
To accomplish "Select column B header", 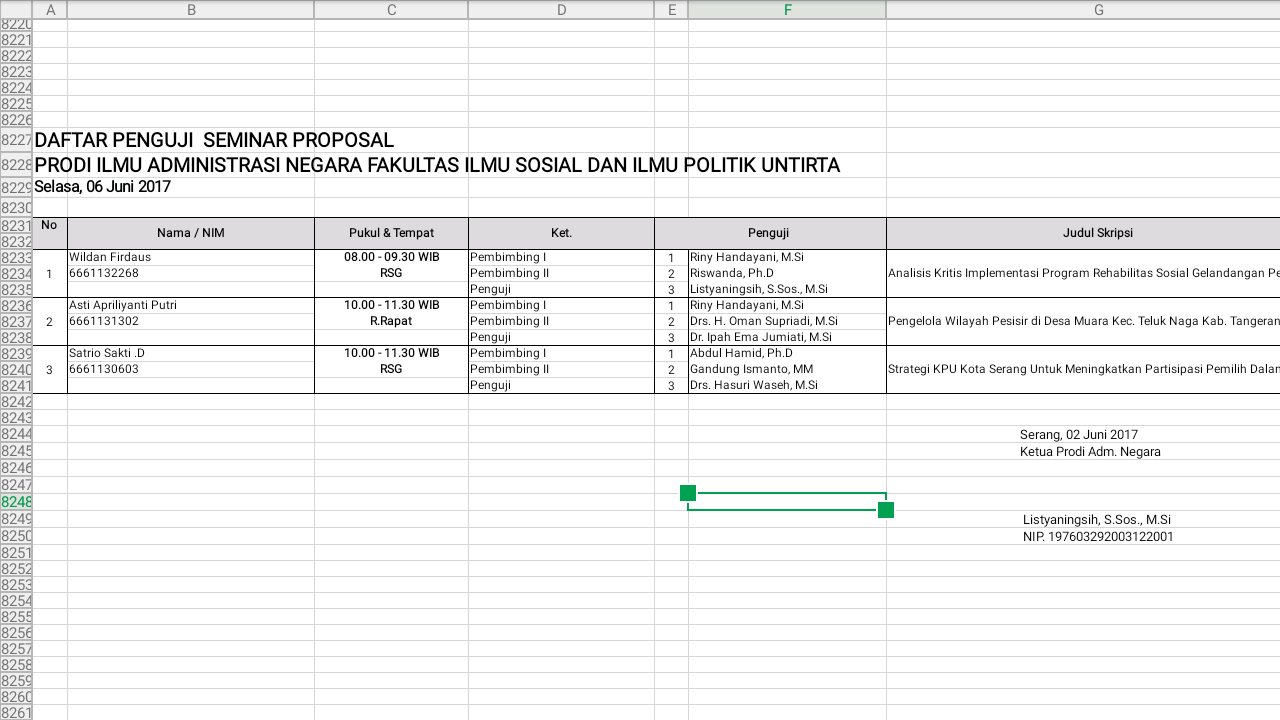I will pyautogui.click(x=191, y=10).
